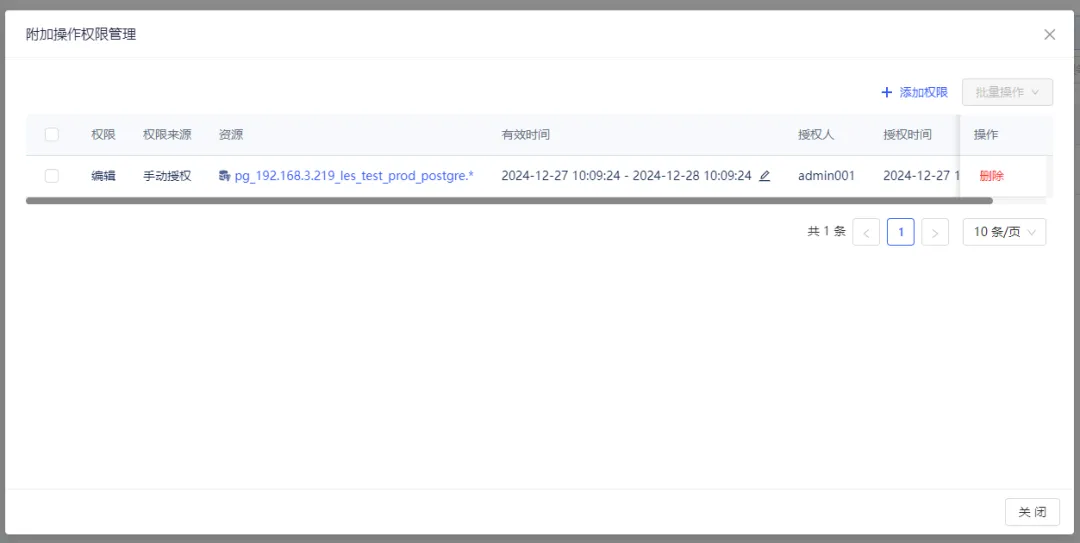This screenshot has height=543, width=1080.
Task: Go to the previous page with the left arrow
Action: (x=866, y=232)
